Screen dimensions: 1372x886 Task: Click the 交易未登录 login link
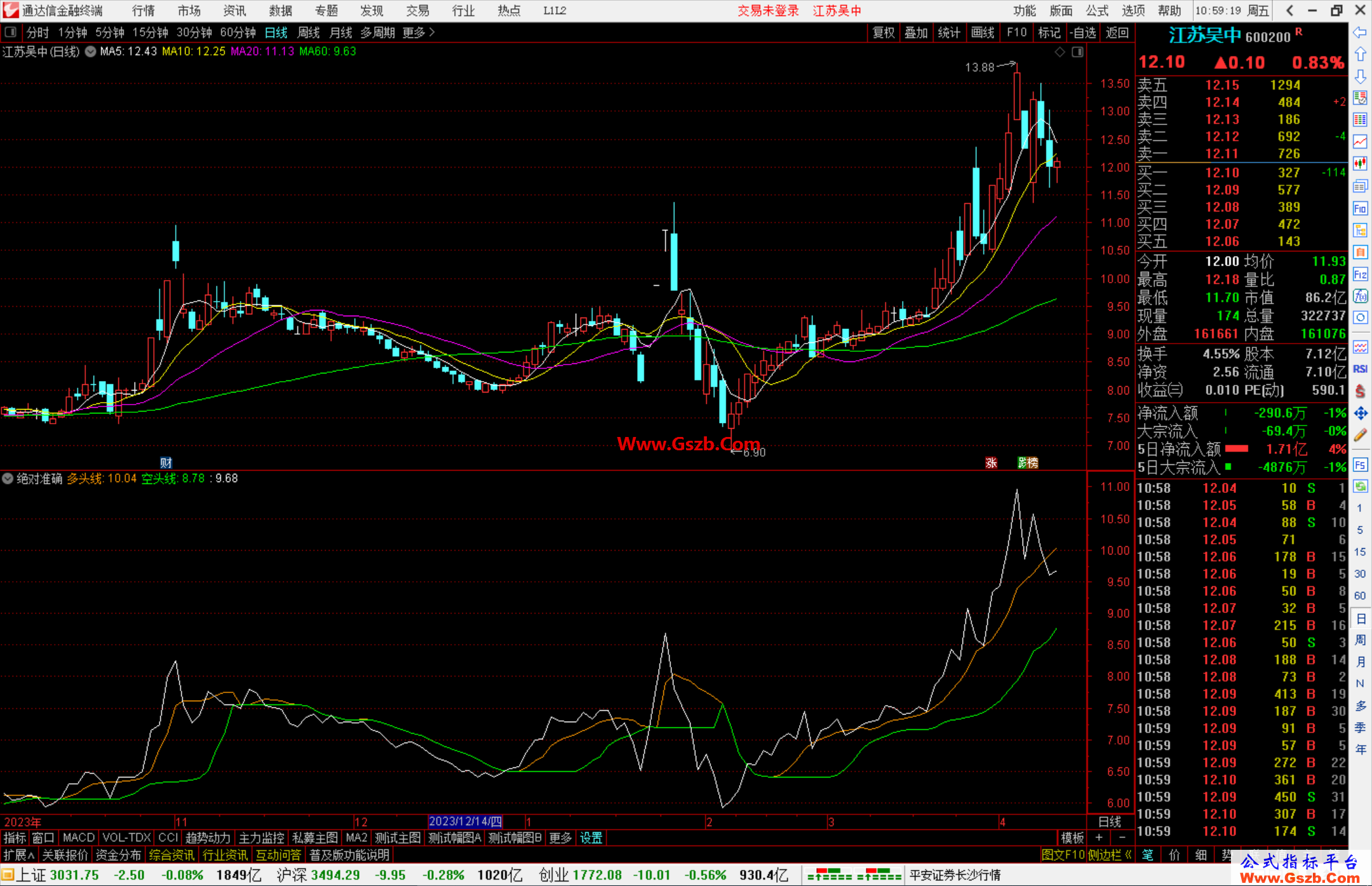click(x=768, y=10)
